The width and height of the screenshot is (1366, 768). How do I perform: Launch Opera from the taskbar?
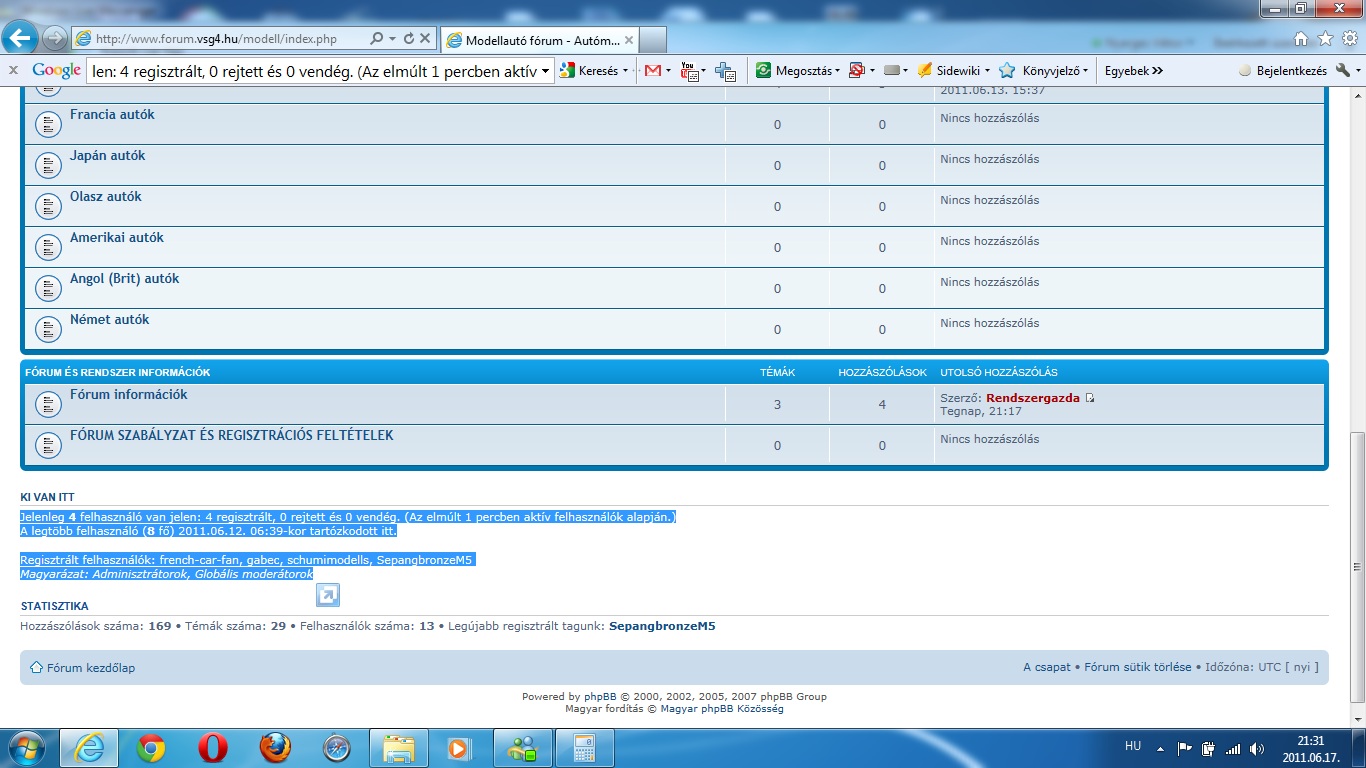coord(212,748)
